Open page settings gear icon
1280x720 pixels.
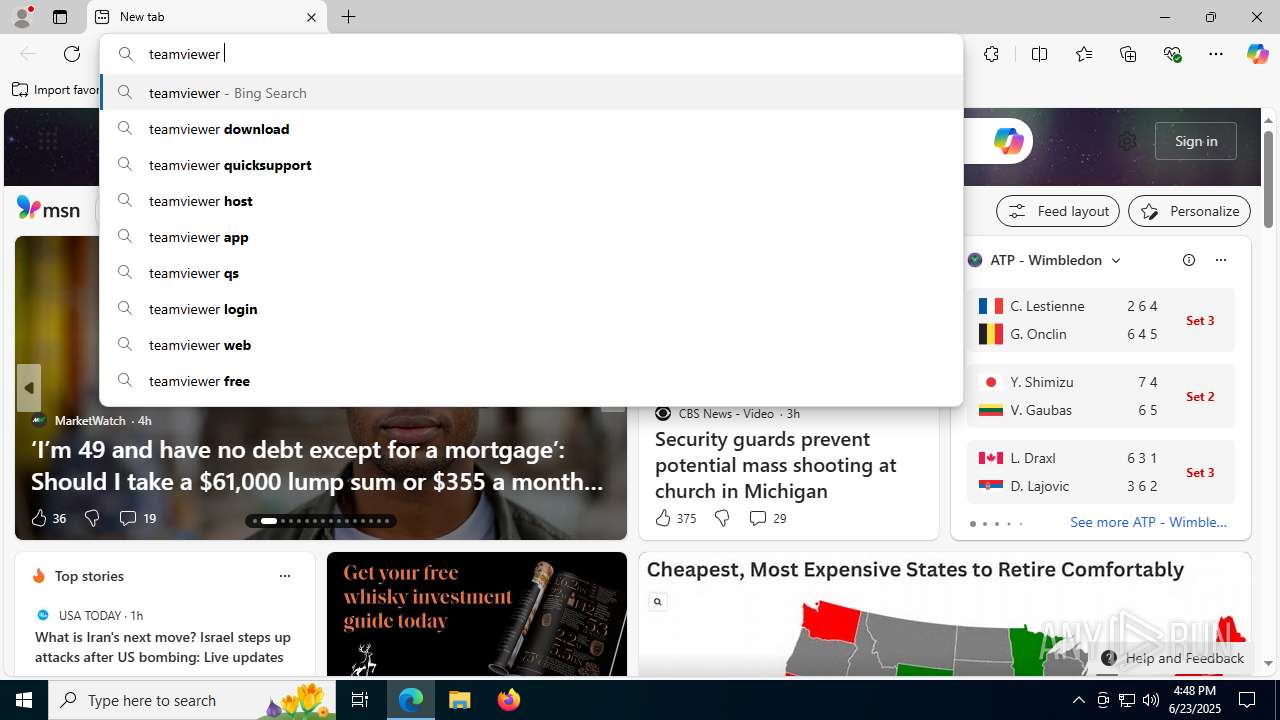click(1127, 141)
